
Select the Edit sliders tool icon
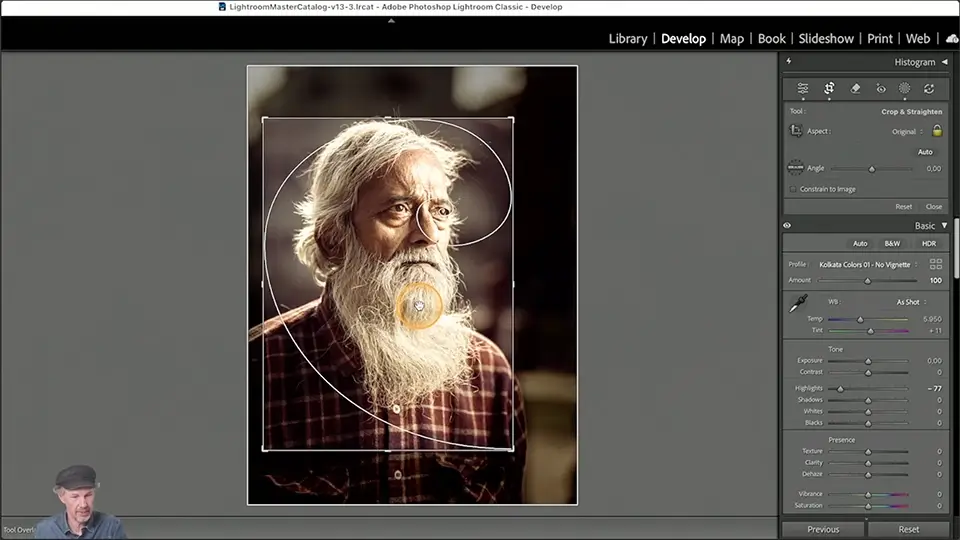(803, 88)
